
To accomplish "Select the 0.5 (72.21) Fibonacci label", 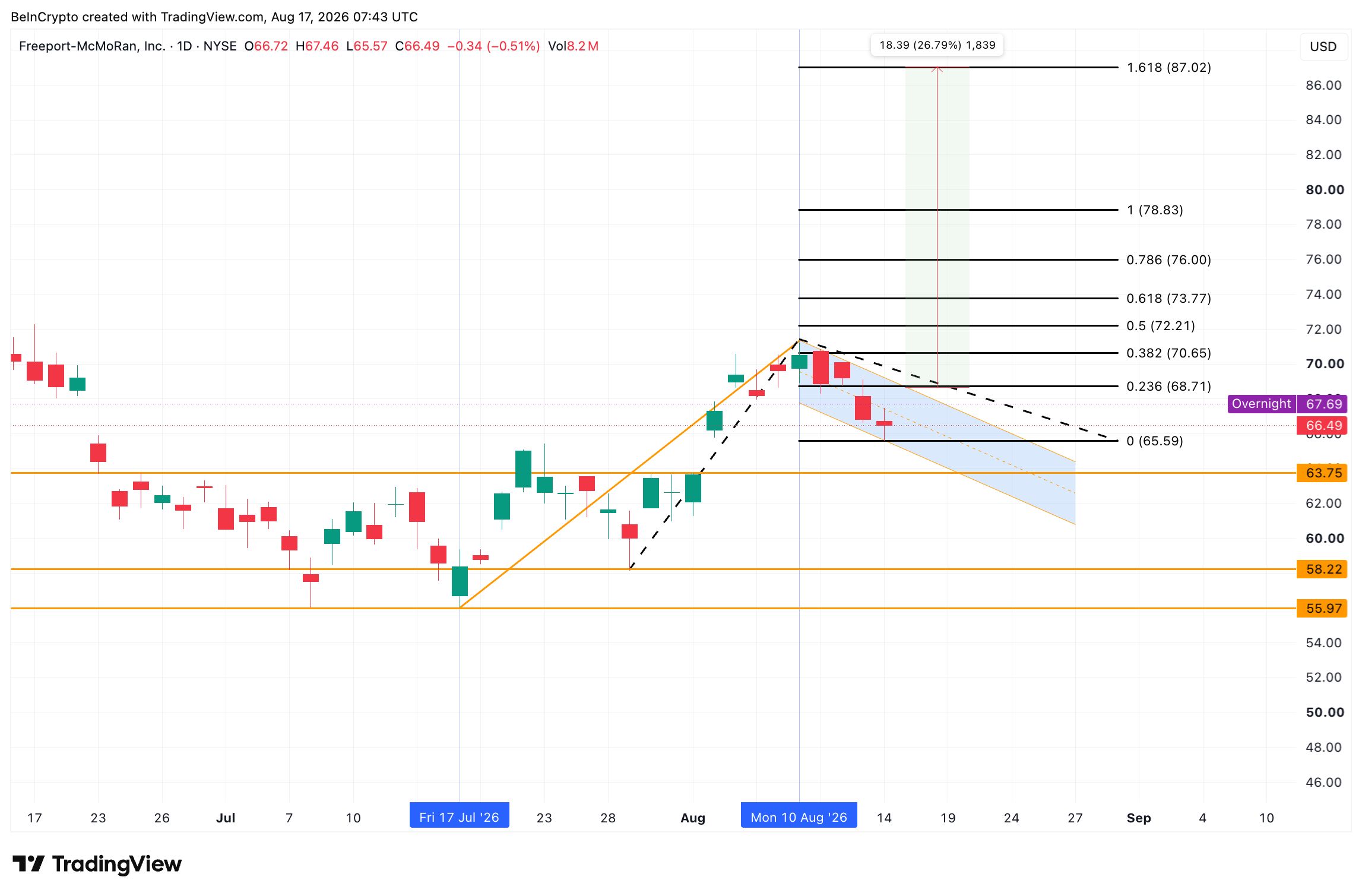I will tap(1160, 325).
